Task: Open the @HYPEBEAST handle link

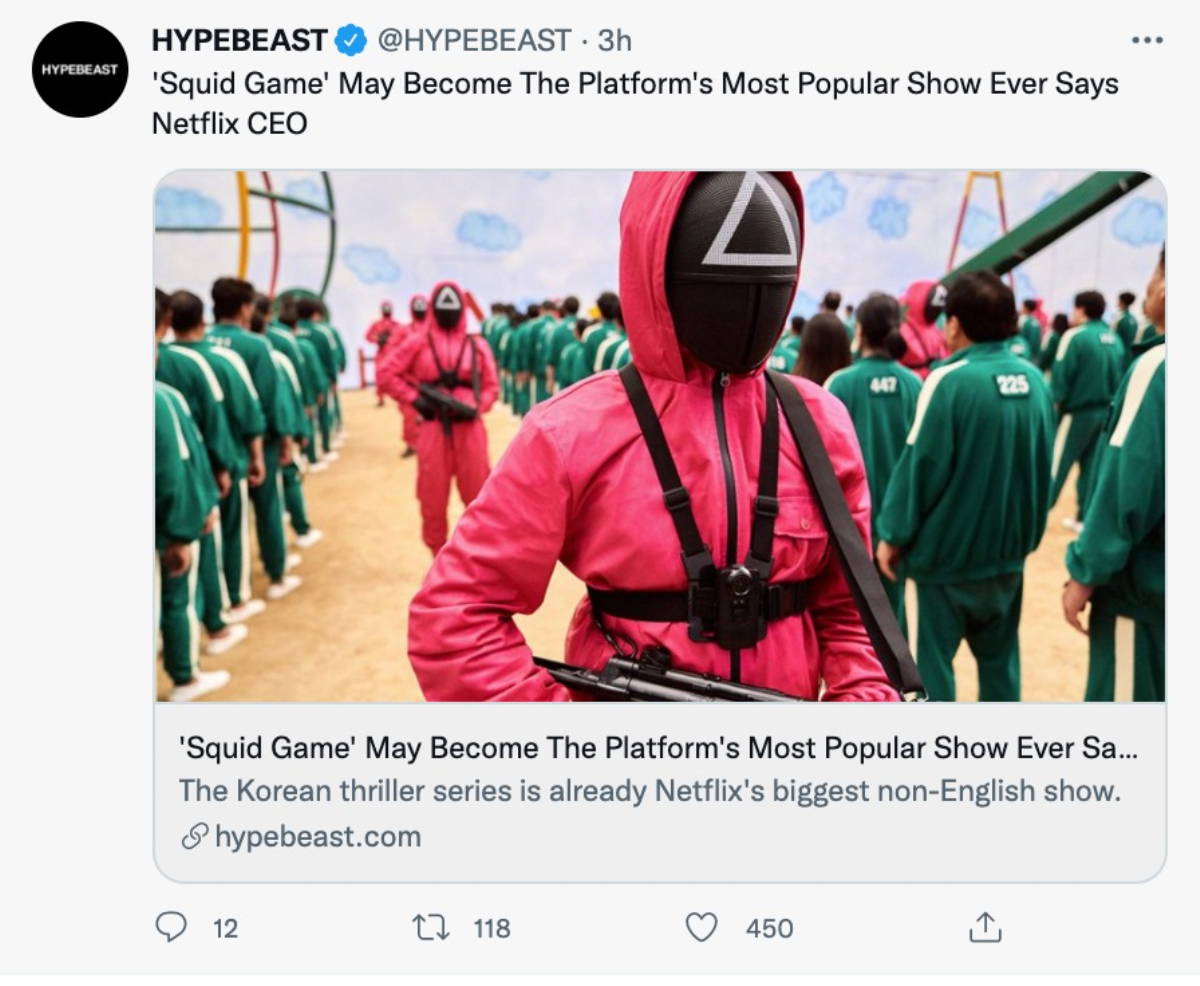Action: pos(473,41)
